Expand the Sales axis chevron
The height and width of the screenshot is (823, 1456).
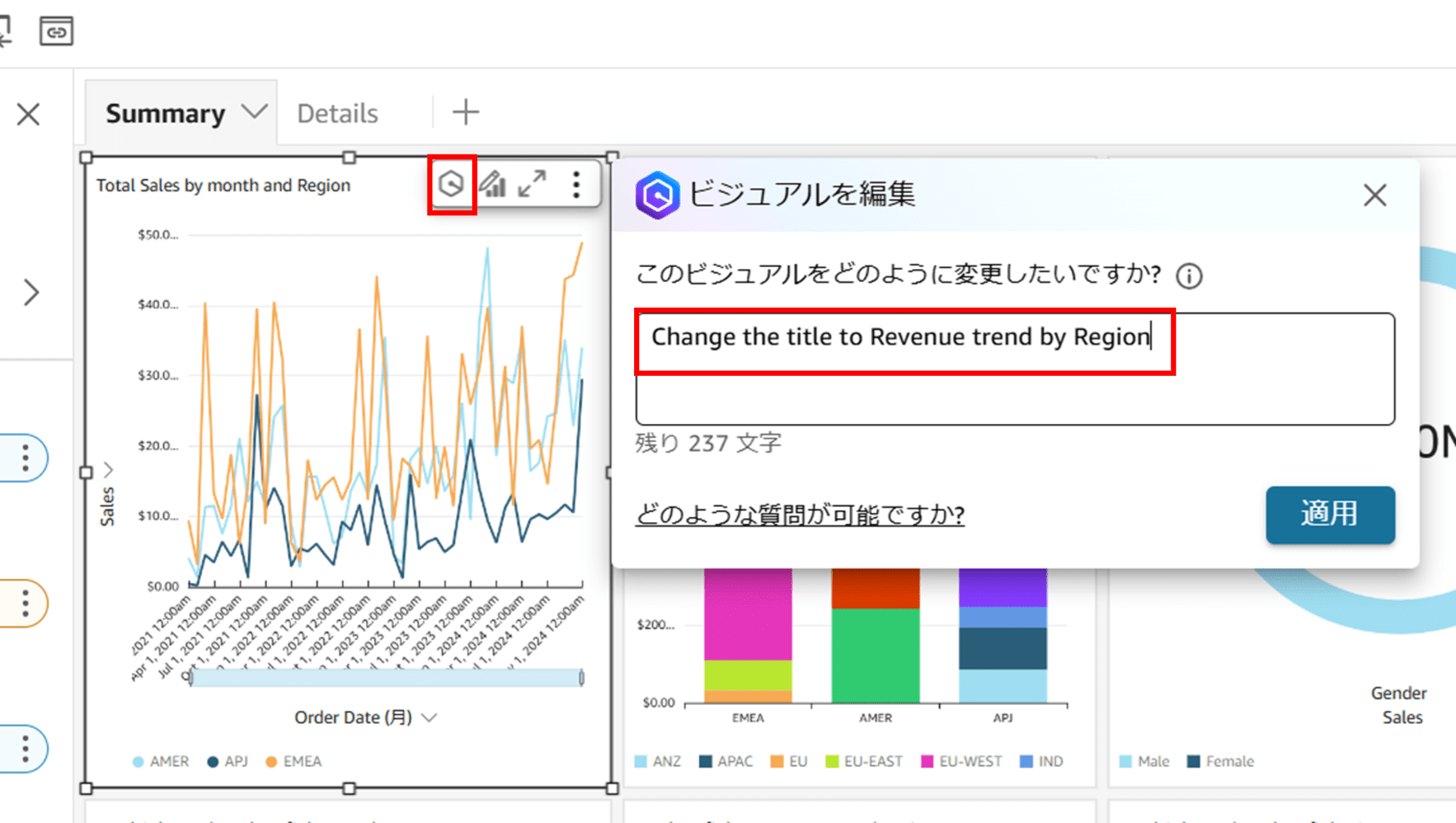tap(108, 469)
